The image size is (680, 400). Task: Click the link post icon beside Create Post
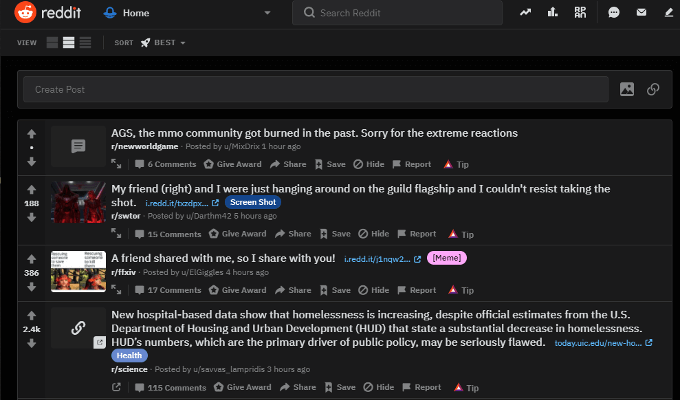click(x=653, y=89)
